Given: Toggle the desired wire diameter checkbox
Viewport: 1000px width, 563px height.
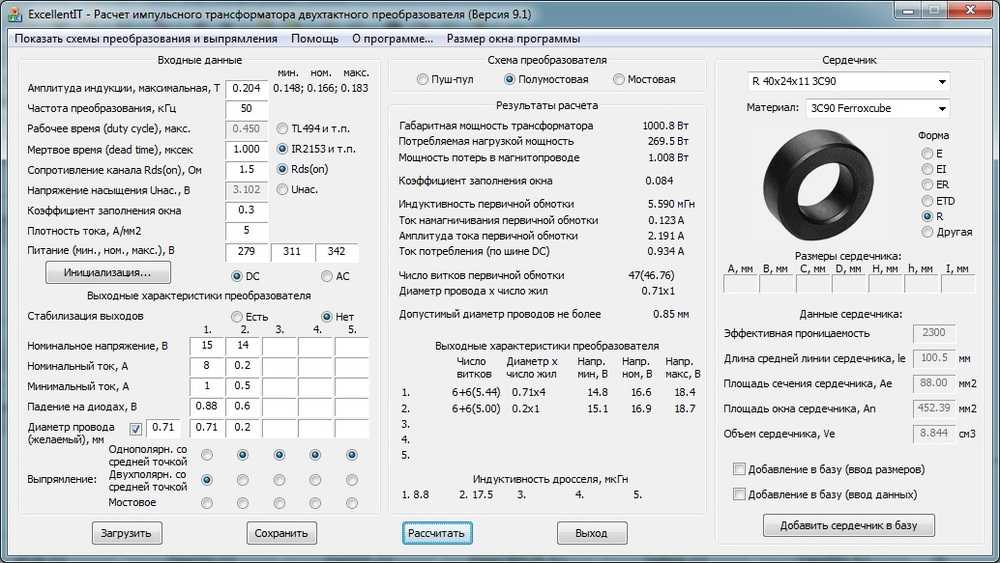Looking at the screenshot, I should point(135,428).
